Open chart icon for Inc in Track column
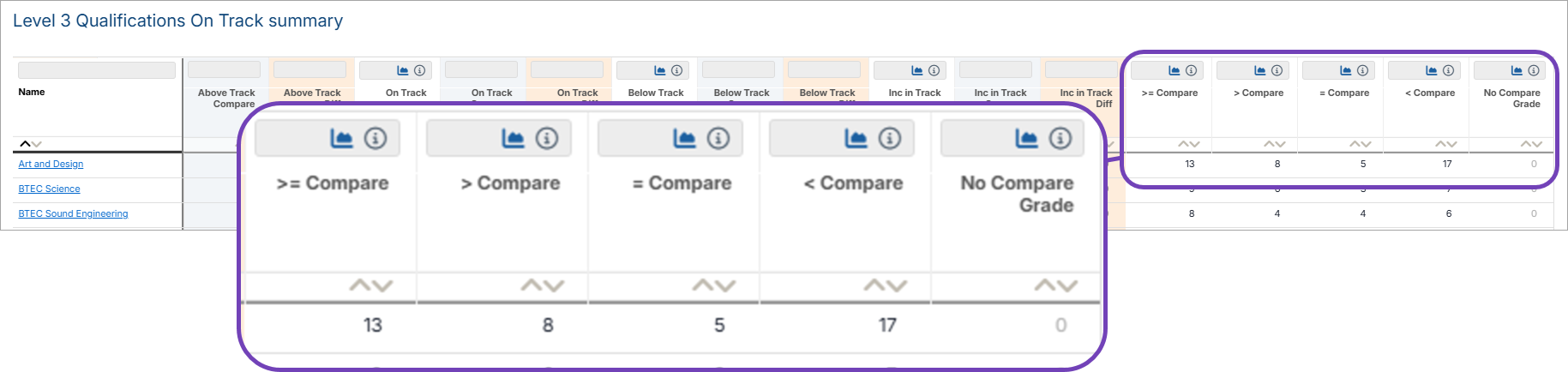Viewport: 1568px width, 372px height. pyautogui.click(x=916, y=70)
